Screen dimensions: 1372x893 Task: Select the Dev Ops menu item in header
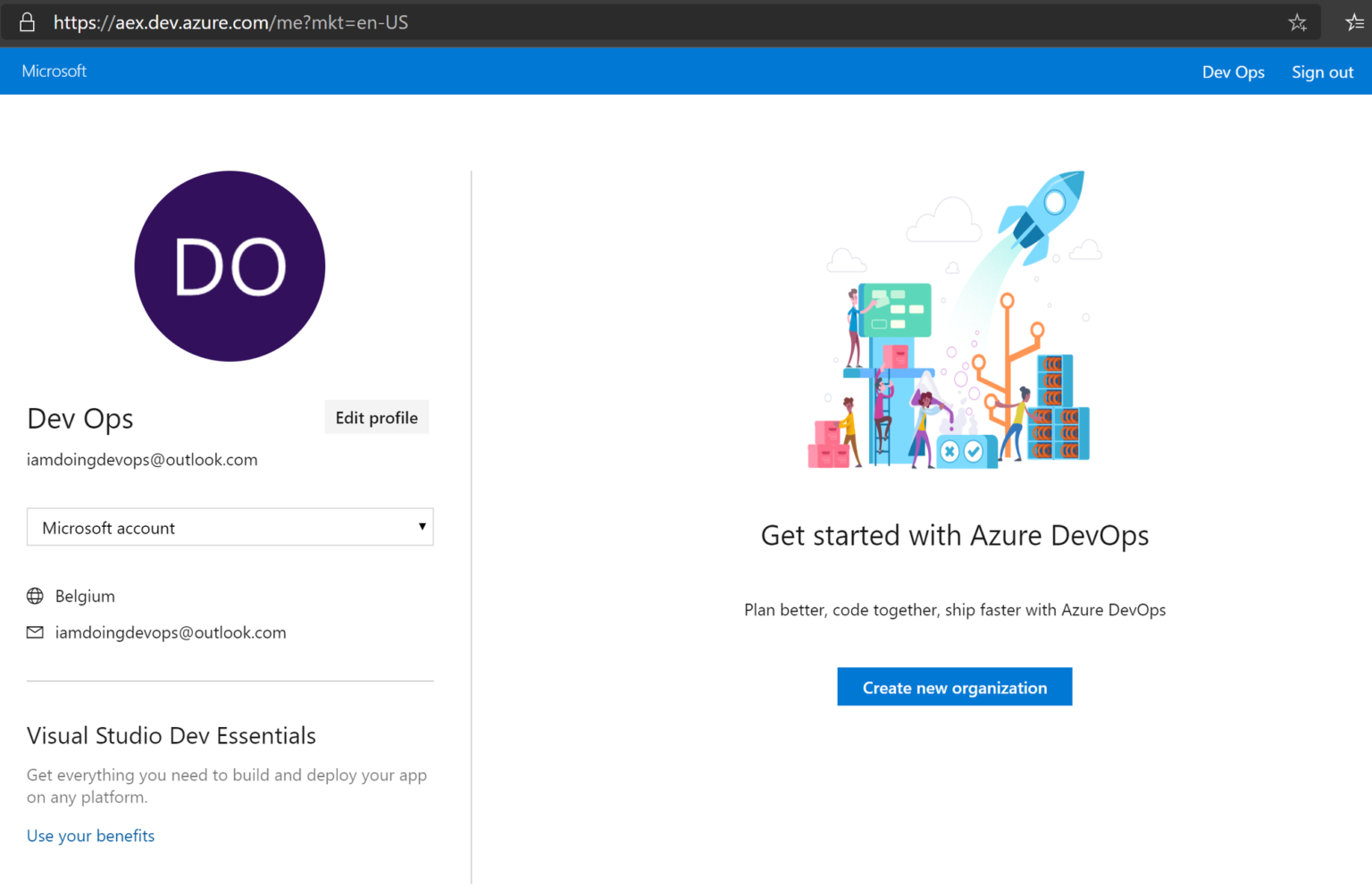tap(1234, 71)
